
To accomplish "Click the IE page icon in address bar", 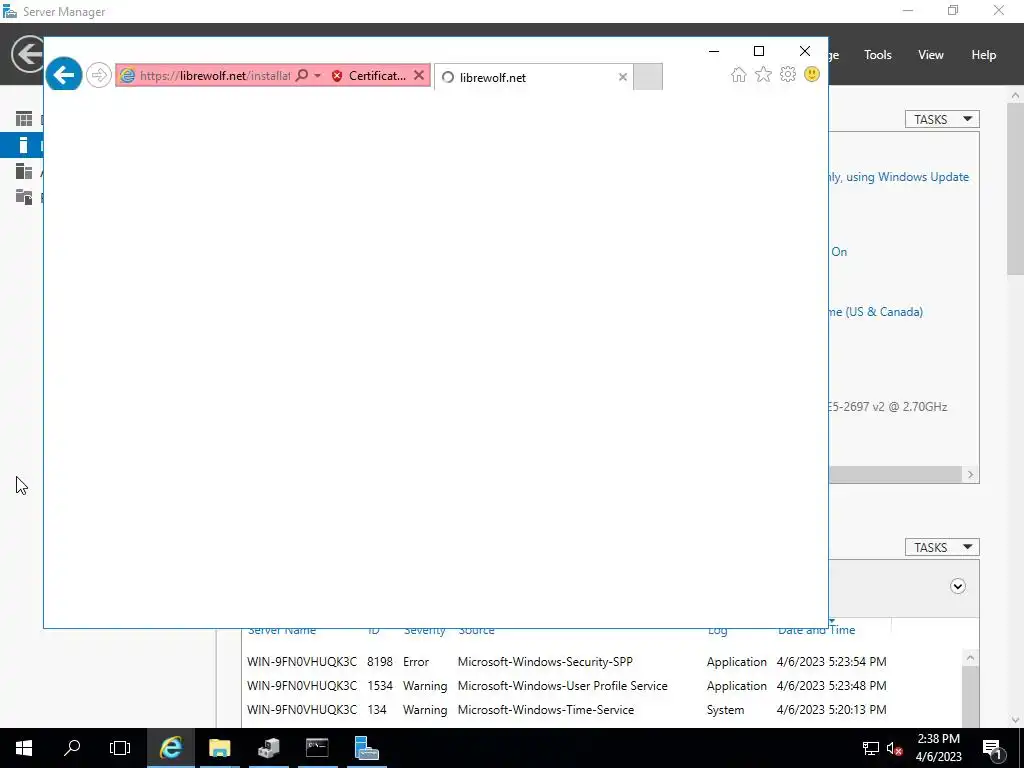I will 127,76.
